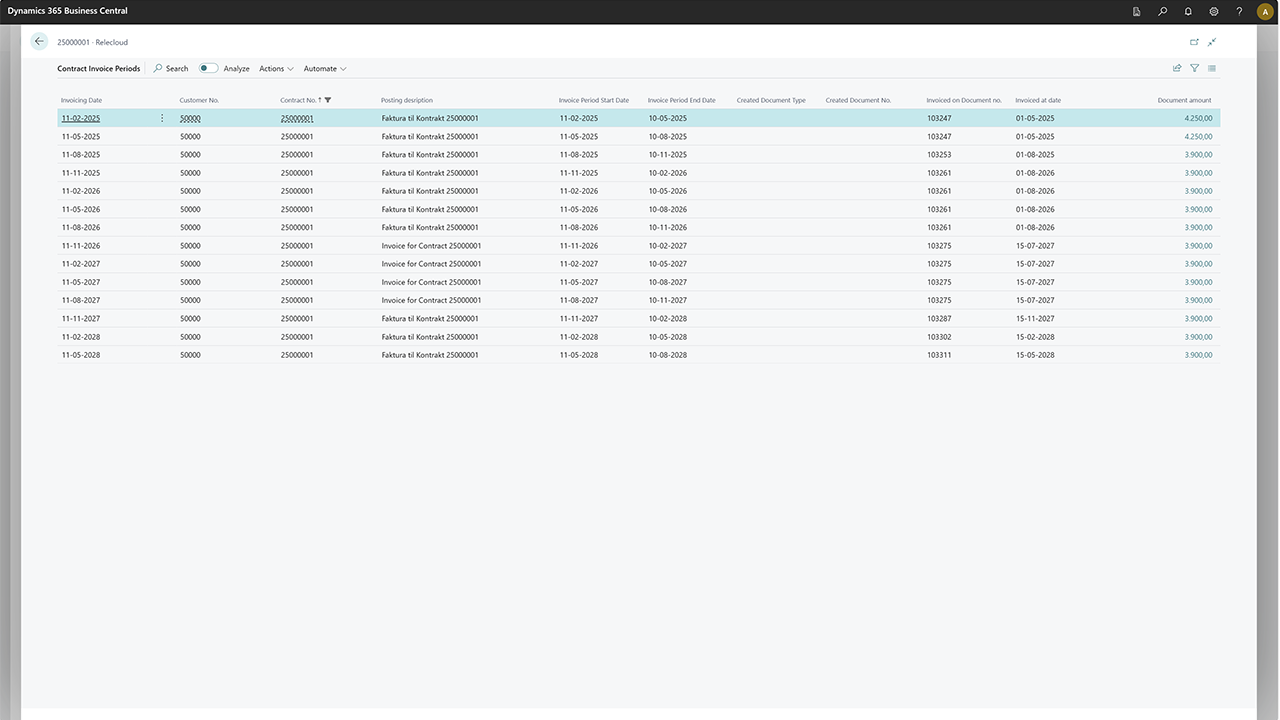Click the Contract Invoice Periods caption
This screenshot has height=720, width=1280.
(x=99, y=69)
